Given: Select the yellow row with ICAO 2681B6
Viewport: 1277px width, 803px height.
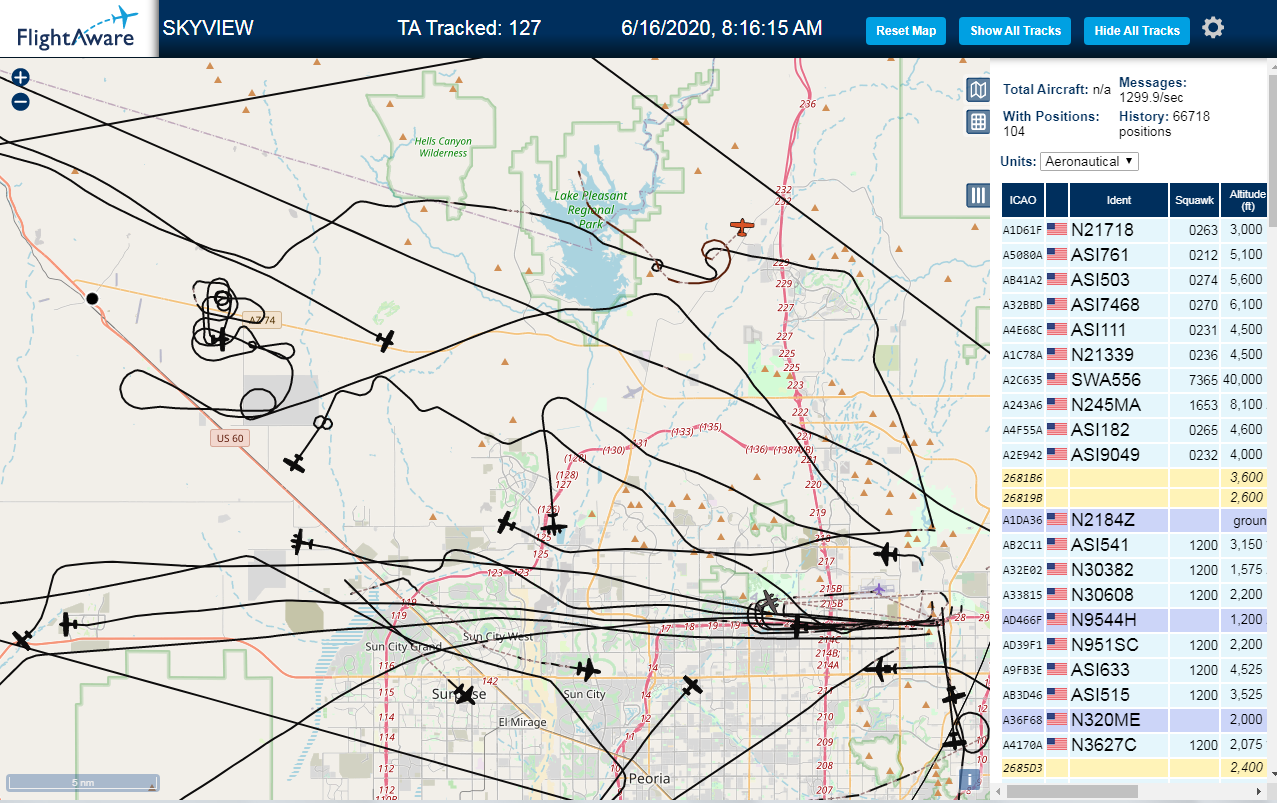Looking at the screenshot, I should 1135,478.
